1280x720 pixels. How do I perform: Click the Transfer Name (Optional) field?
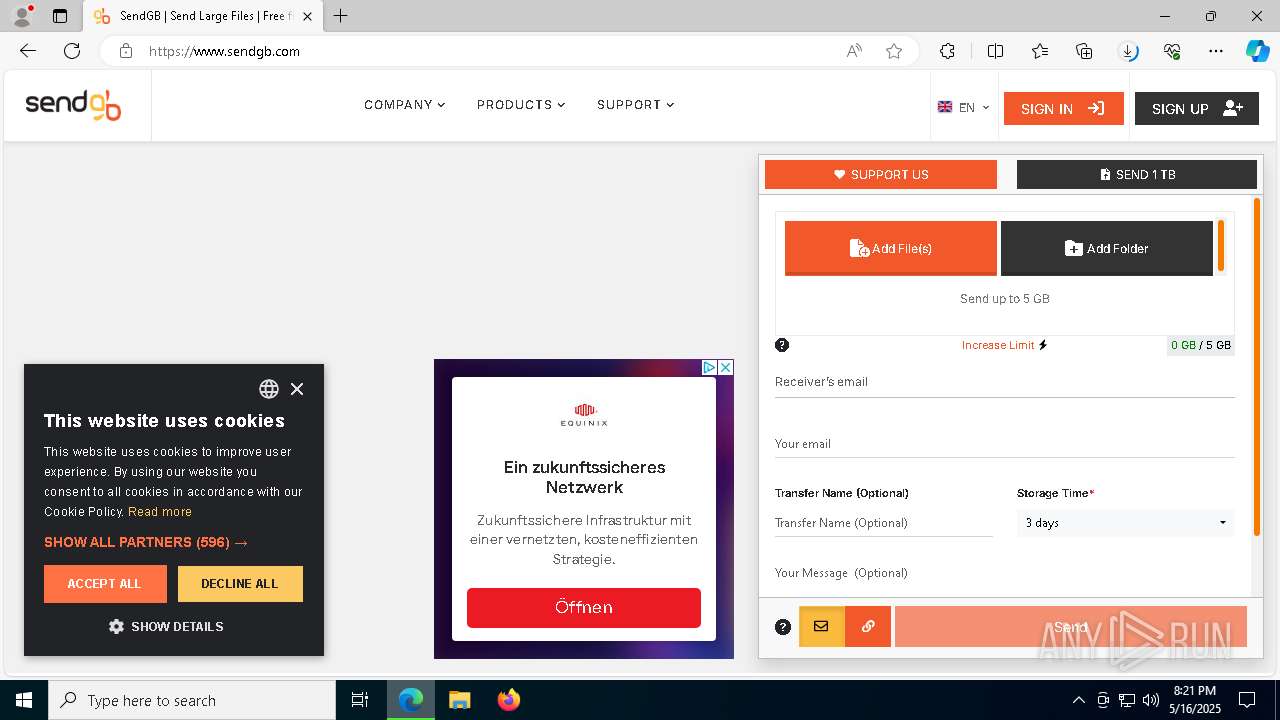[884, 523]
